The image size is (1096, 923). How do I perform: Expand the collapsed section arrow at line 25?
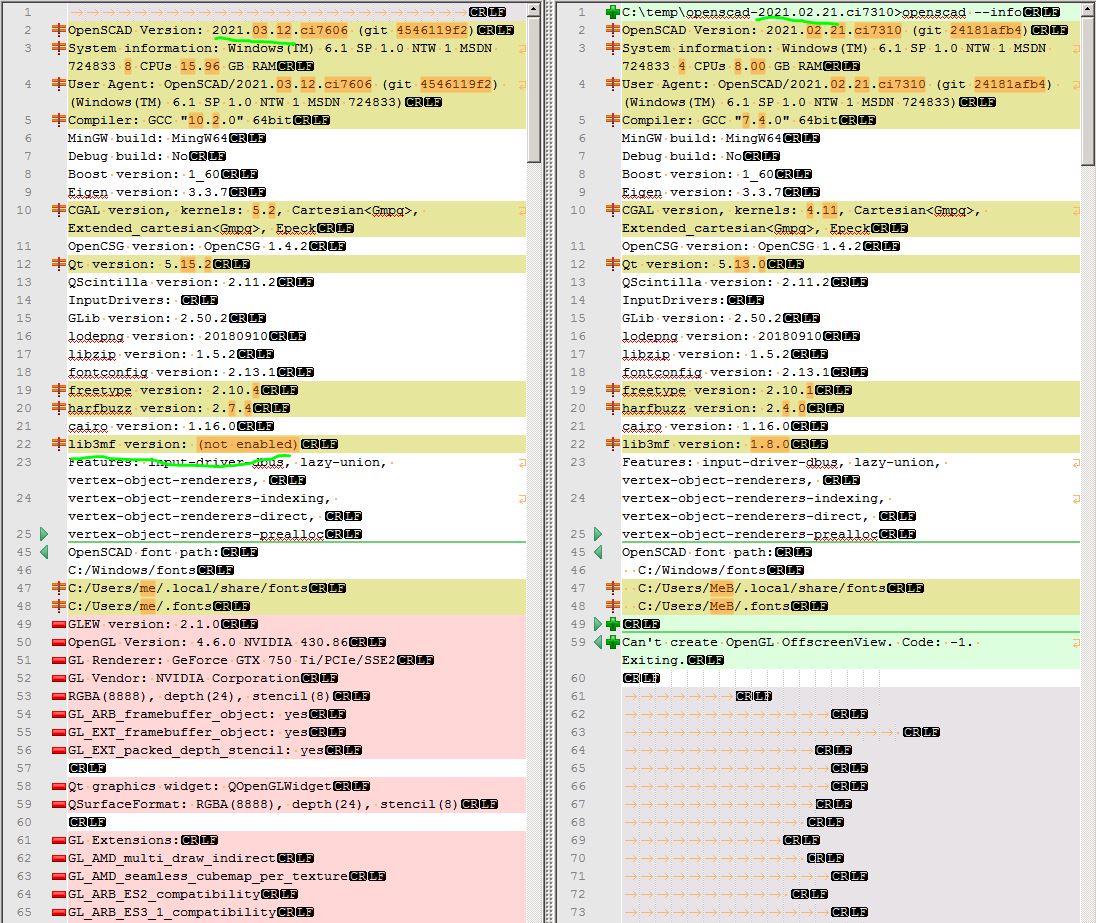click(x=44, y=534)
